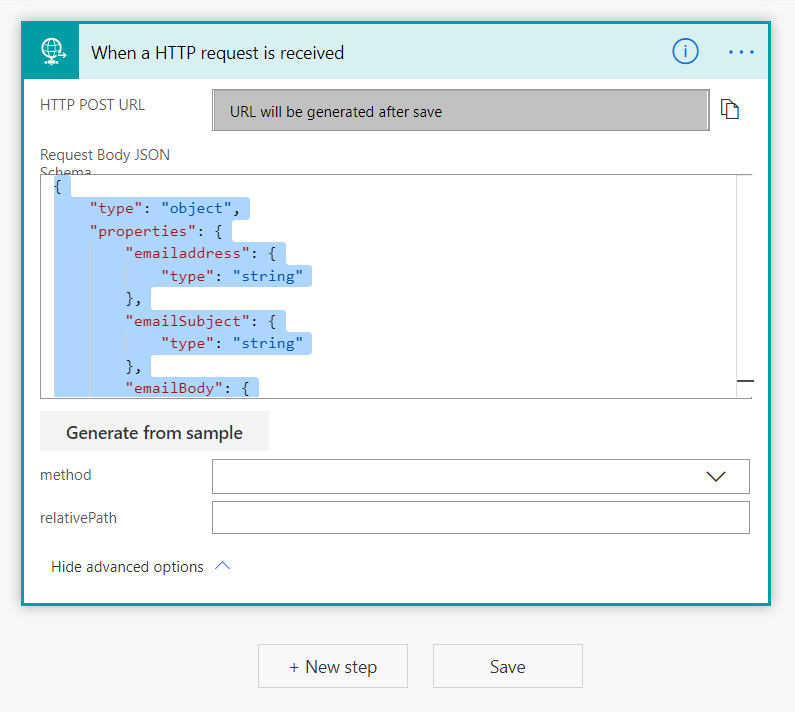Add a new step to the flow
The height and width of the screenshot is (712, 795).
(x=332, y=667)
